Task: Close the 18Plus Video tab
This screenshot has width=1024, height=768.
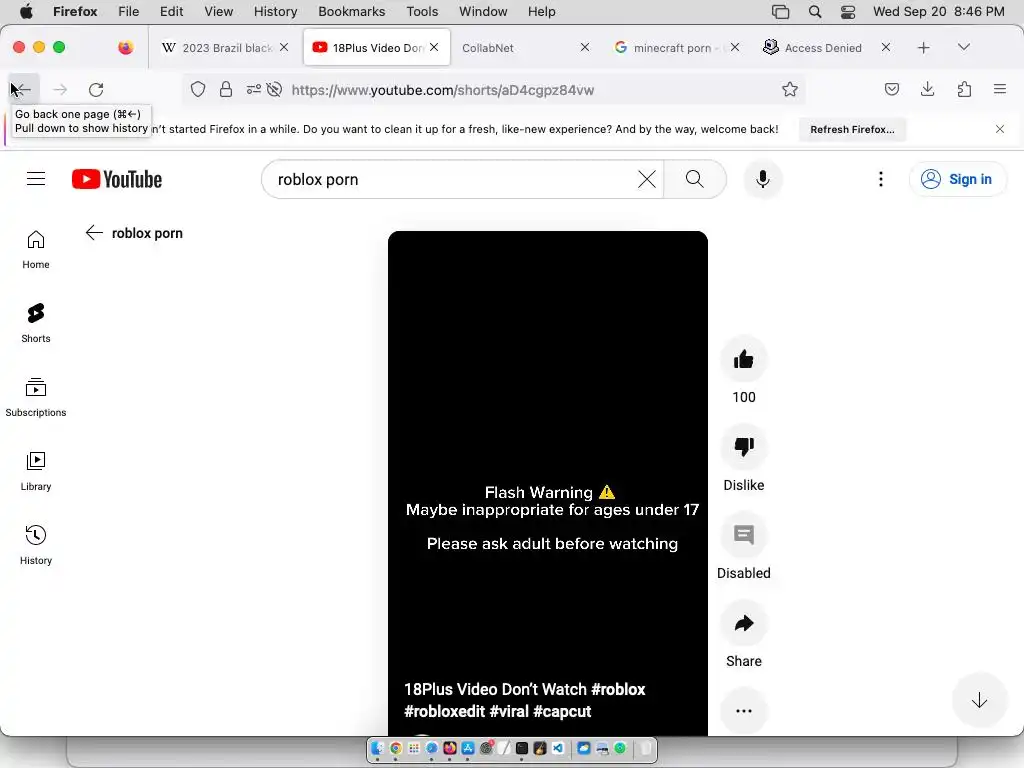Action: [434, 47]
